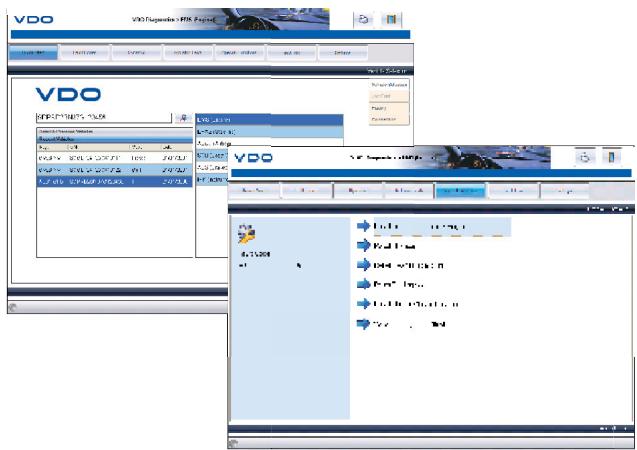Click the top button in the back window's right side panel

389,85
